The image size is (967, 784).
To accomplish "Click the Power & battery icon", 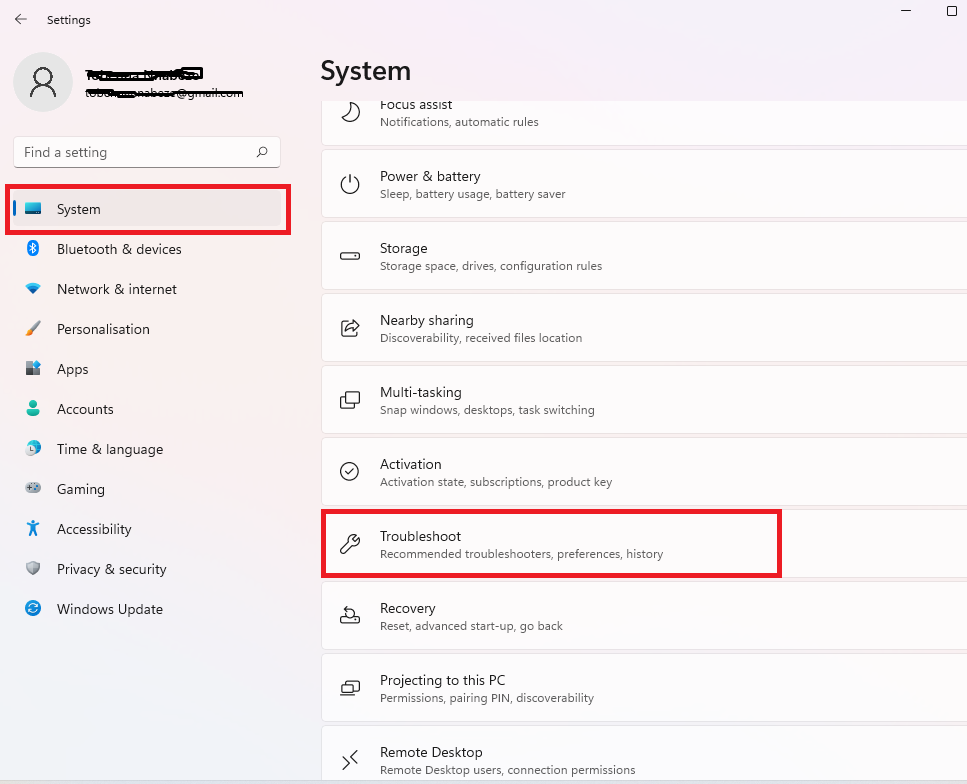I will tap(350, 184).
